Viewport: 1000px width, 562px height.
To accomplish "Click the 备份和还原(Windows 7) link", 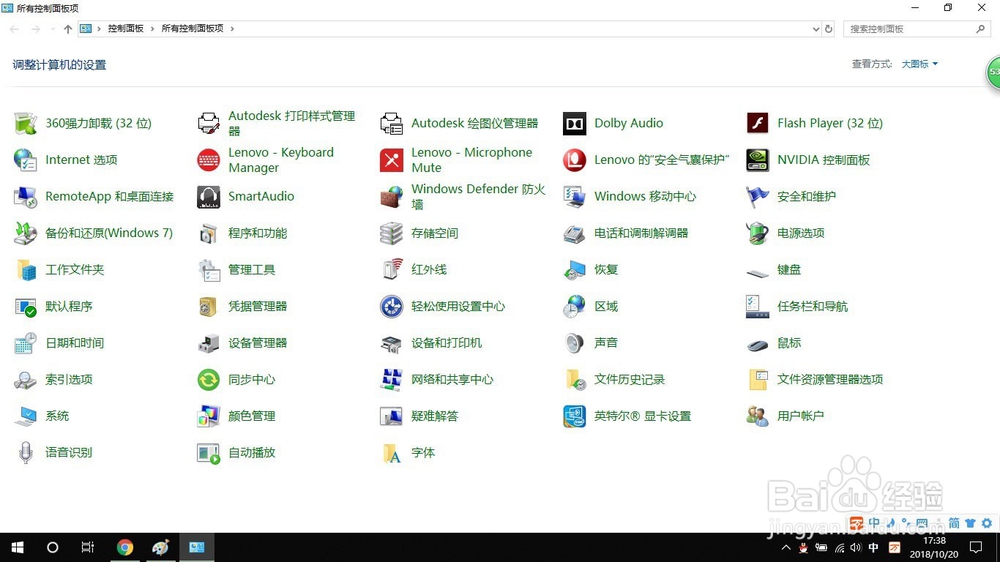I will pos(109,233).
